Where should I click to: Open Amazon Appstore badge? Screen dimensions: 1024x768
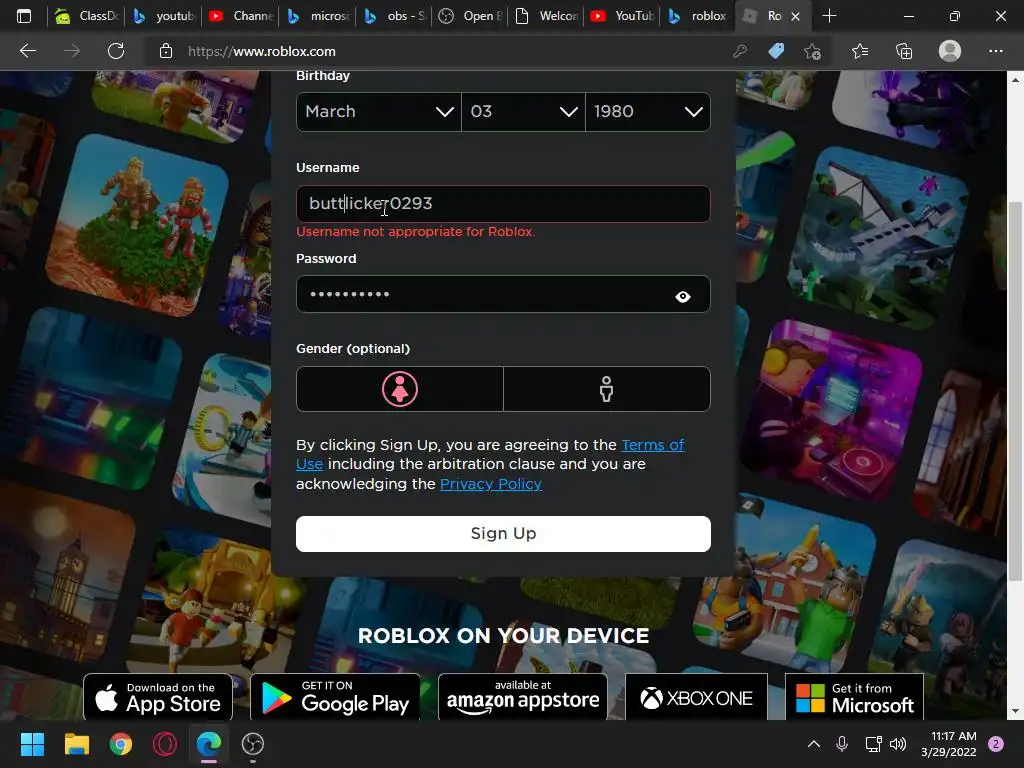(x=522, y=697)
